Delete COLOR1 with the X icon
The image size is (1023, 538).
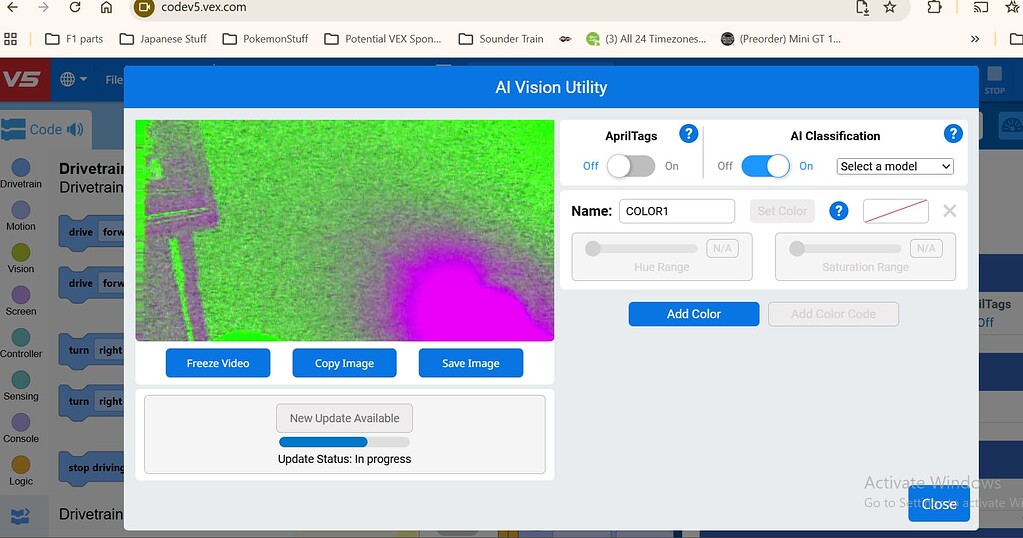pyautogui.click(x=950, y=211)
